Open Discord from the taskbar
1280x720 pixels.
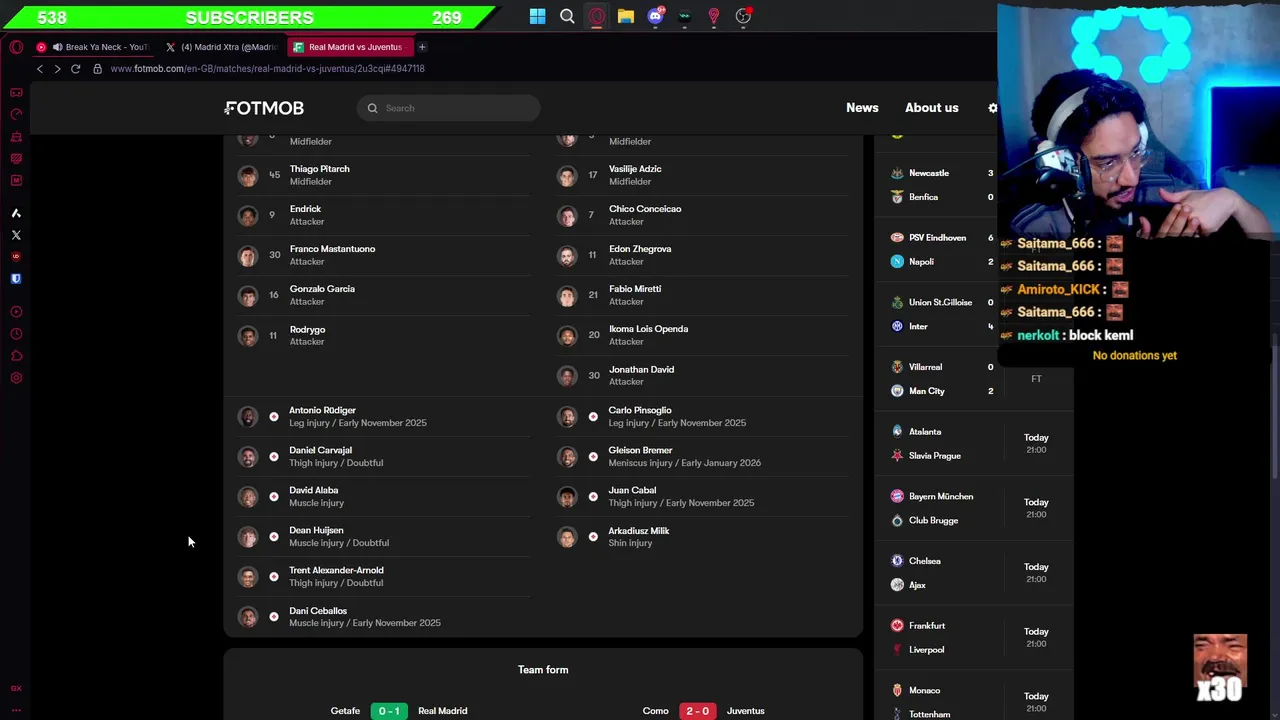[655, 16]
